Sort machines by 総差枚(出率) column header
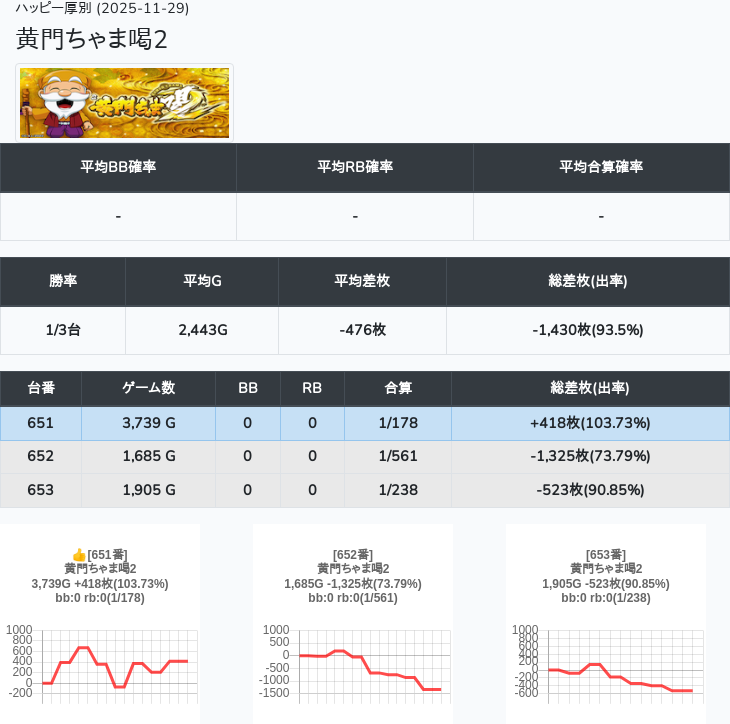 pos(590,388)
